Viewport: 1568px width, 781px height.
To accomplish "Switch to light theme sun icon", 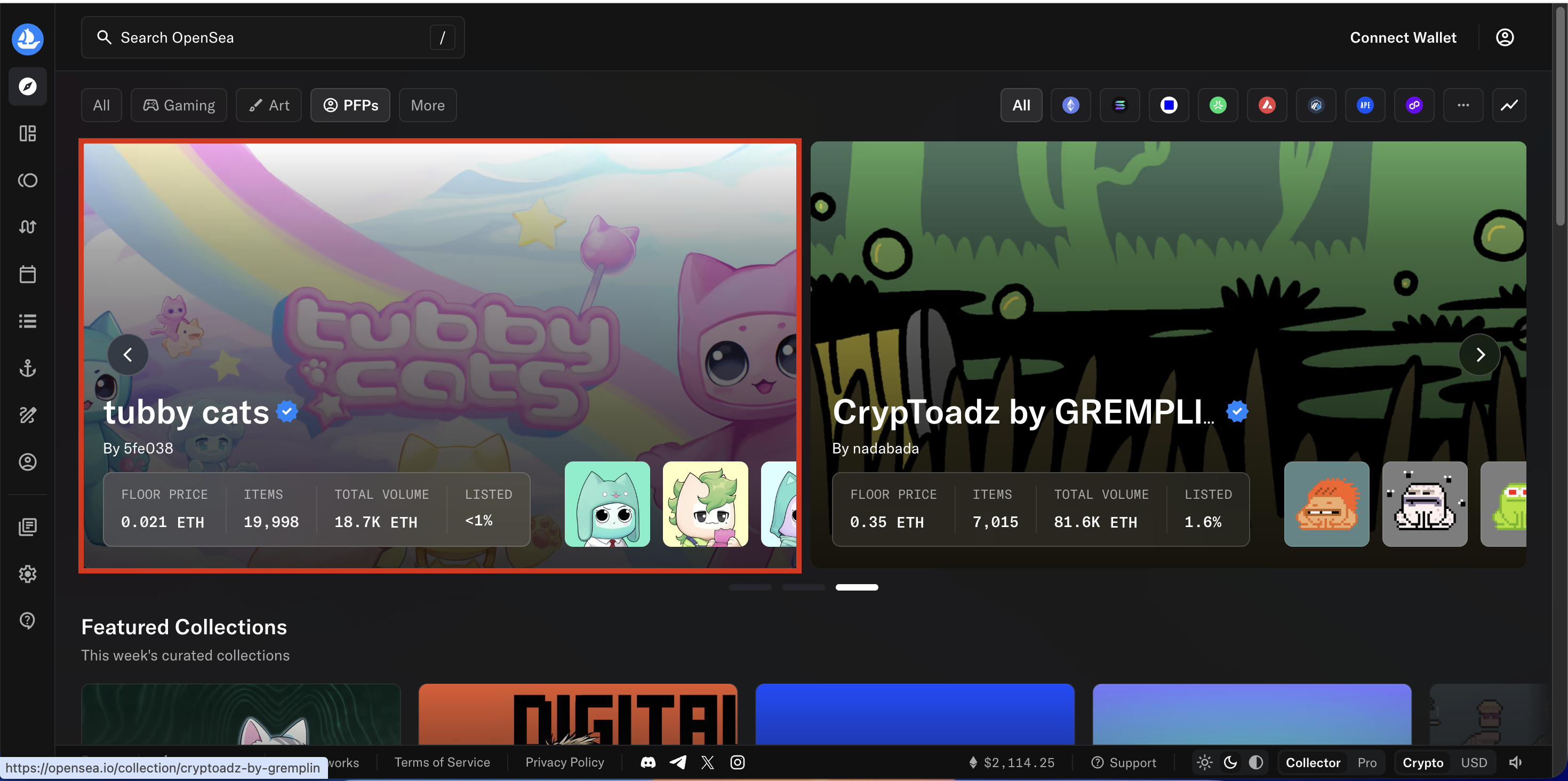I will pos(1205,762).
